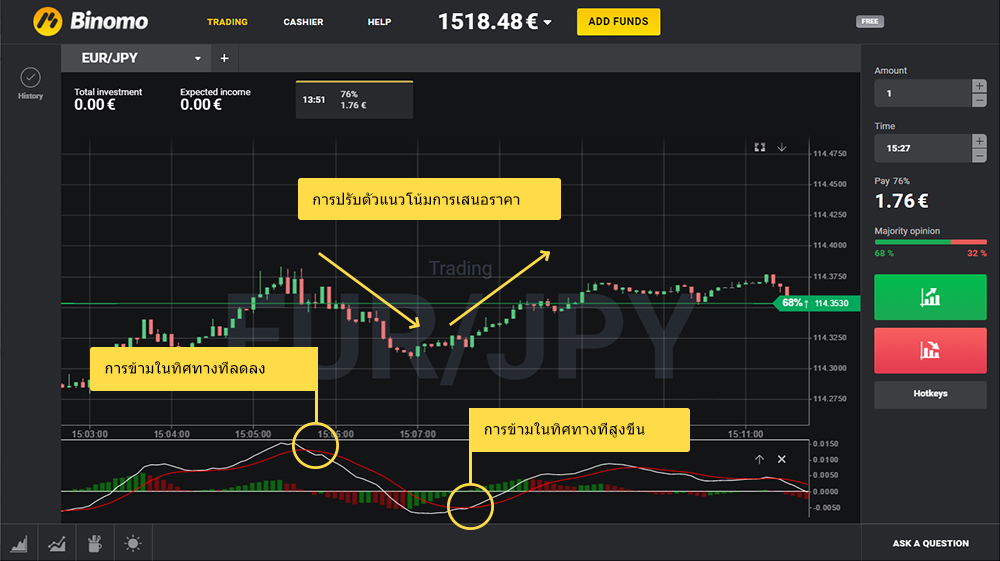
Task: Toggle the sun brightness theme icon
Action: click(x=132, y=544)
